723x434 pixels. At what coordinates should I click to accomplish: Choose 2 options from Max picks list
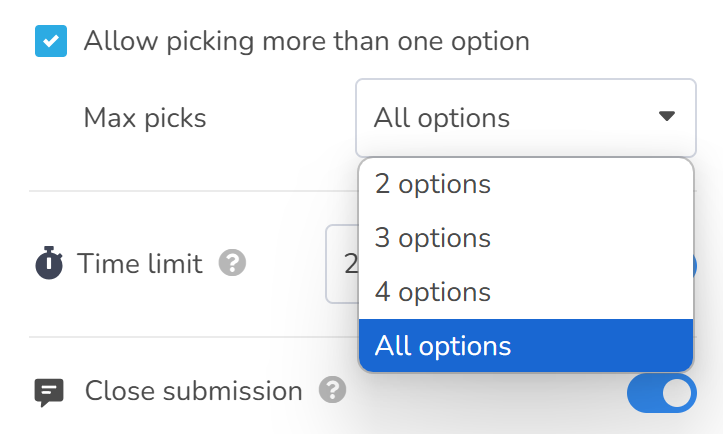[526, 184]
